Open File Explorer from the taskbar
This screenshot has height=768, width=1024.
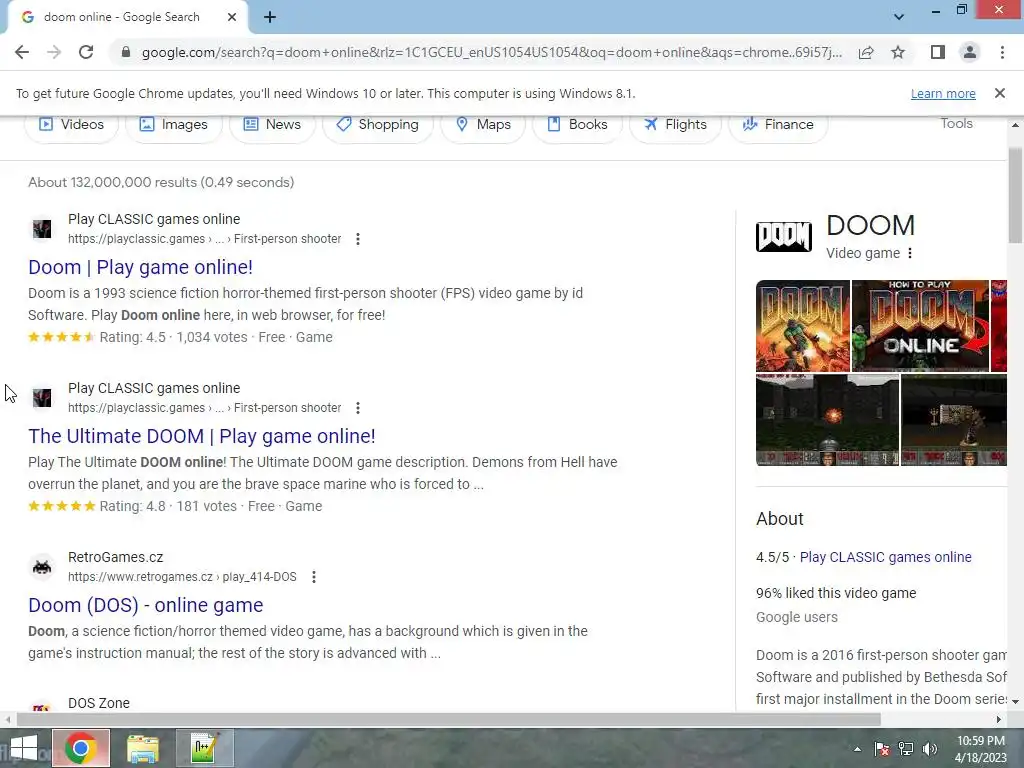(x=142, y=748)
